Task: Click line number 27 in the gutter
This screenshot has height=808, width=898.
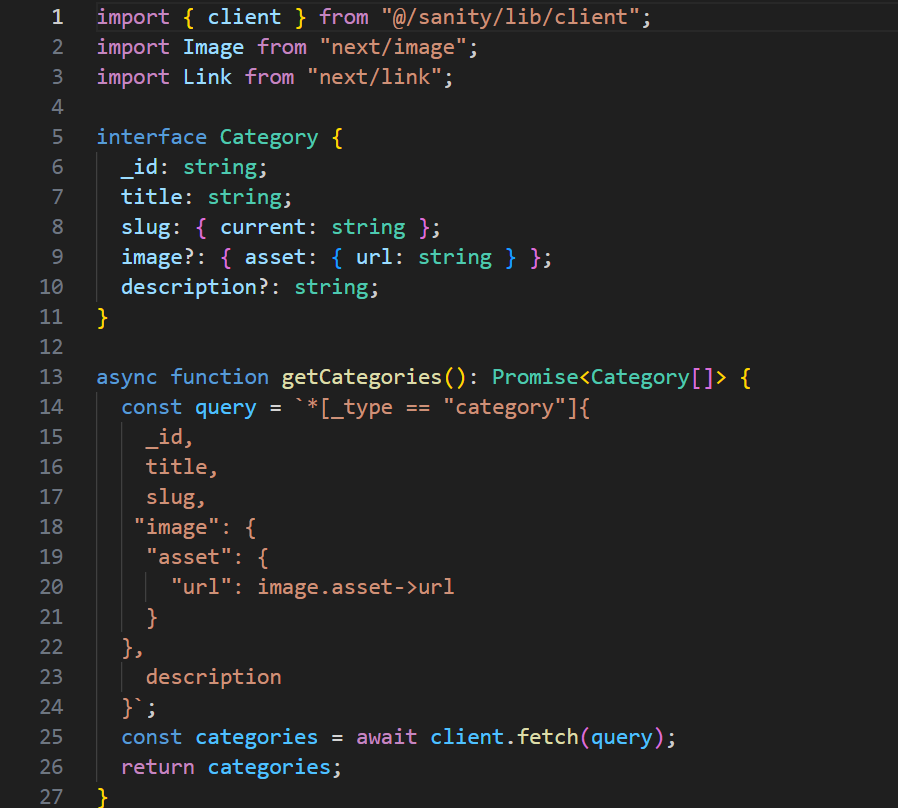Action: [51, 796]
